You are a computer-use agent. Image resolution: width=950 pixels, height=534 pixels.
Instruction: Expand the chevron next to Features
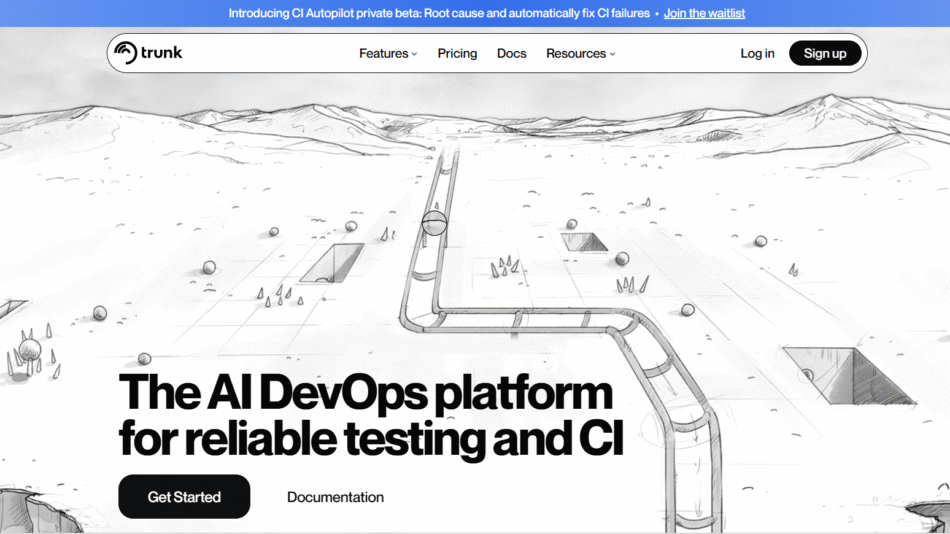(x=414, y=54)
